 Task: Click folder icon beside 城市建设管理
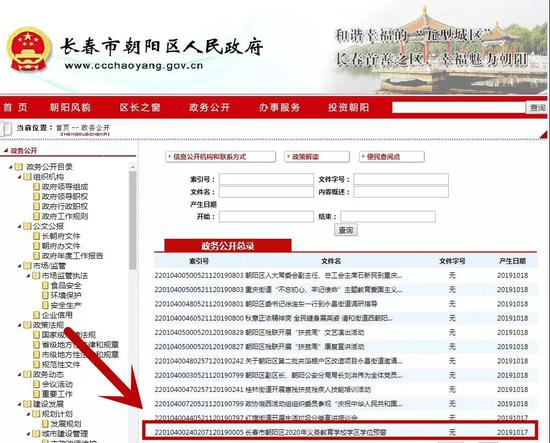pos(36,434)
